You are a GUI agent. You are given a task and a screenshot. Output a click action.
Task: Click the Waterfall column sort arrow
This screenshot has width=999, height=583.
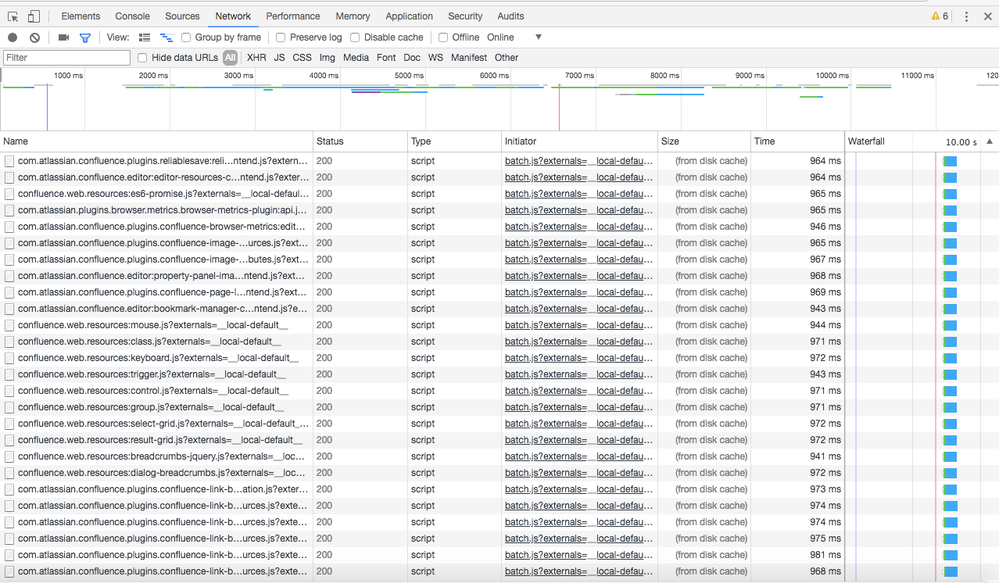click(989, 142)
